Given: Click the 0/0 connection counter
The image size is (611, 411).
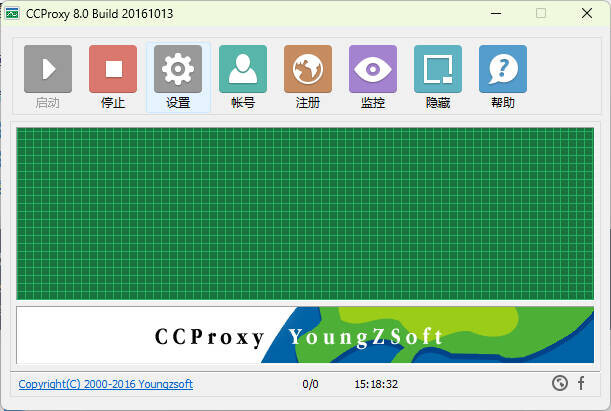Looking at the screenshot, I should 310,384.
